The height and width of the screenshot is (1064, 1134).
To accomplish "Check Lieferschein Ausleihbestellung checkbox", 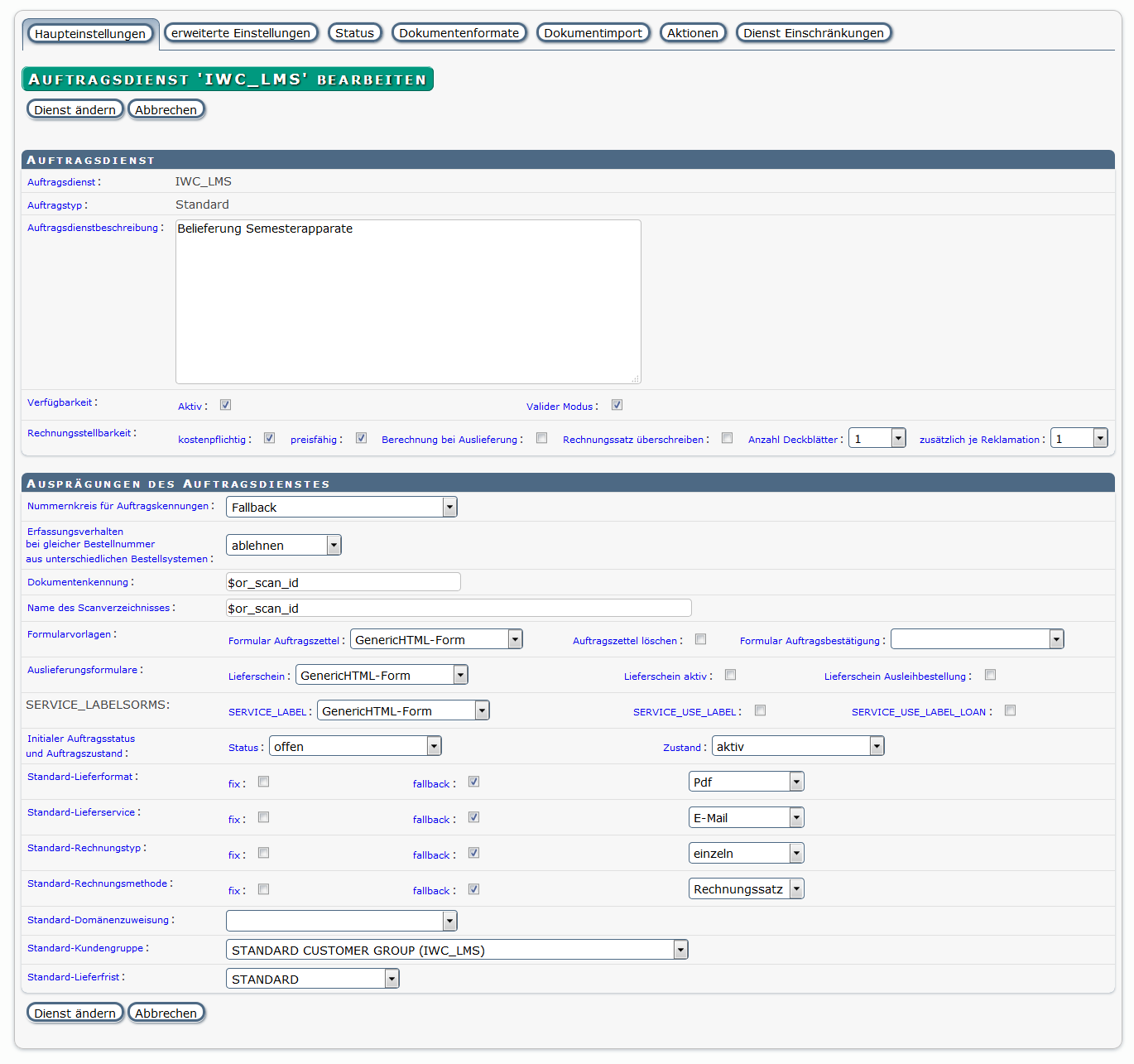I will click(990, 675).
